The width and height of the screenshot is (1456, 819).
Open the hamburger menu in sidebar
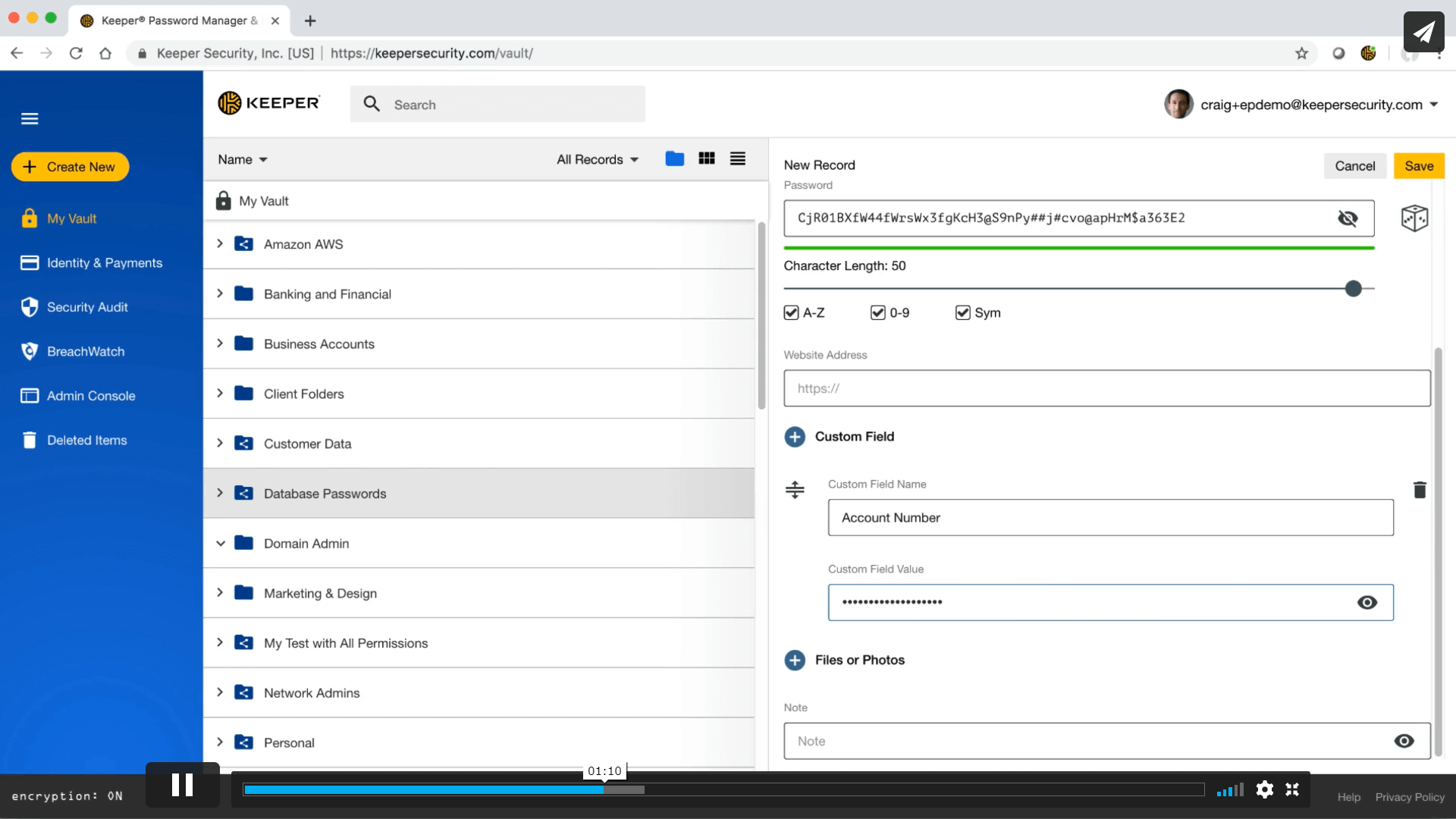[x=30, y=118]
